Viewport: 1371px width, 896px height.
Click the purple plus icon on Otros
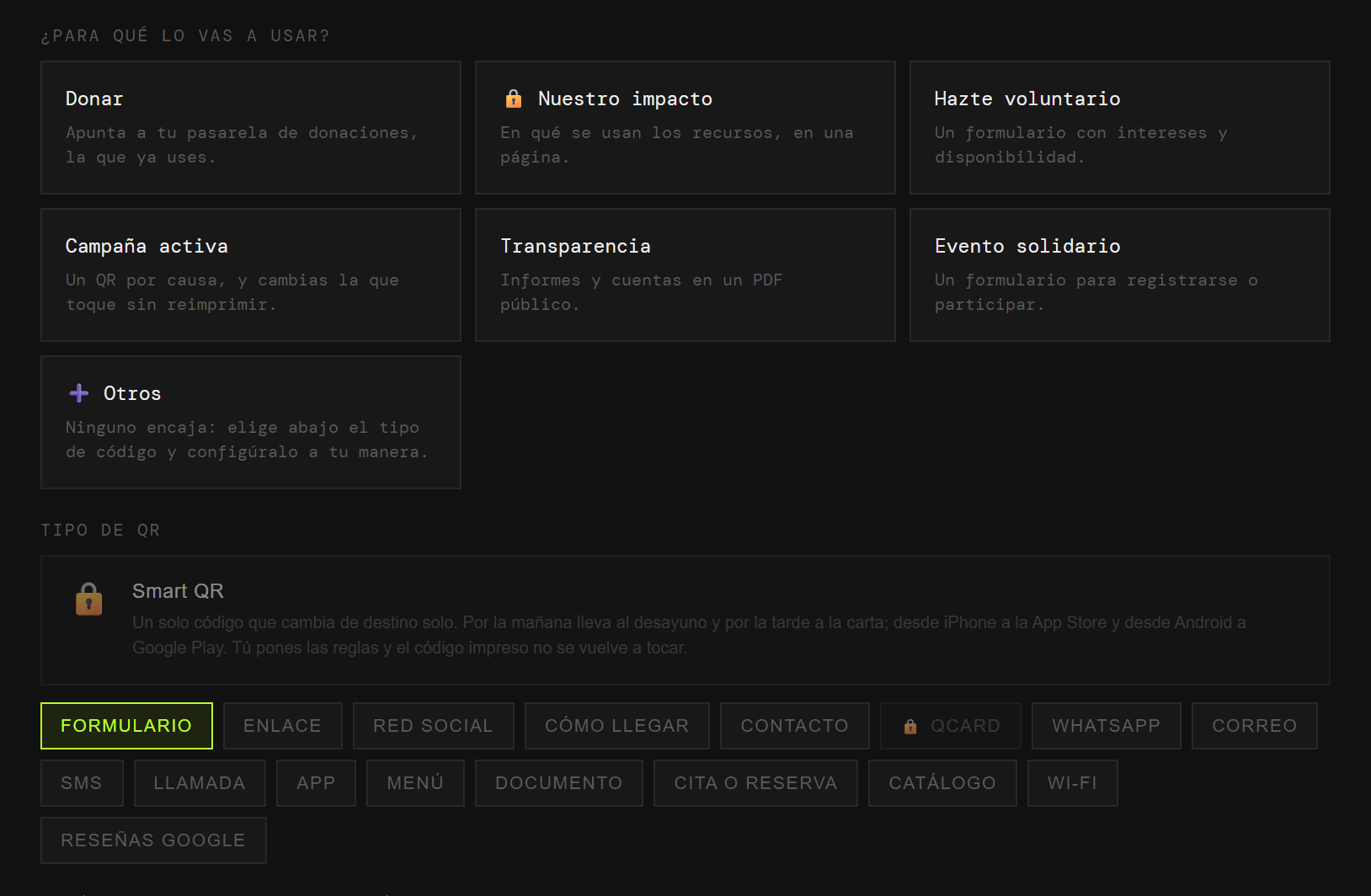tap(79, 393)
